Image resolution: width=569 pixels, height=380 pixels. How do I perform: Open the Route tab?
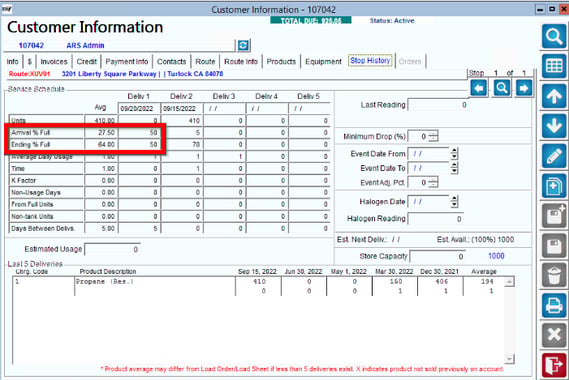tap(205, 61)
